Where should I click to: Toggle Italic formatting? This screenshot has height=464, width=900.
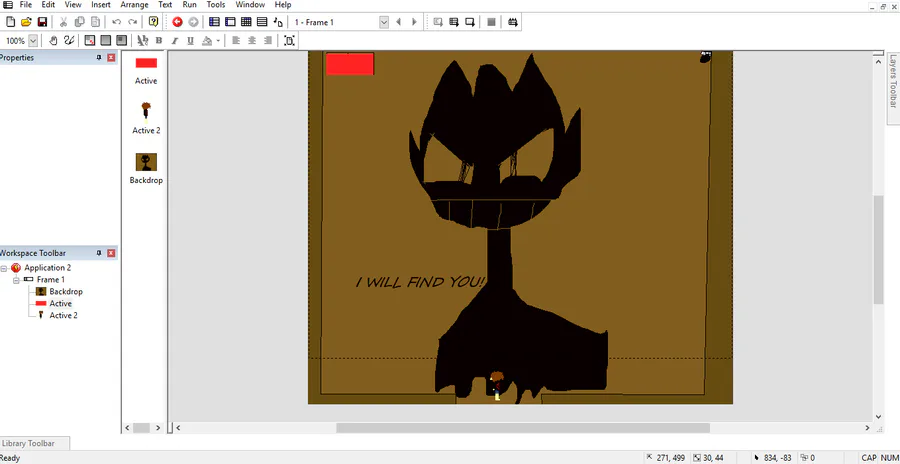[174, 40]
